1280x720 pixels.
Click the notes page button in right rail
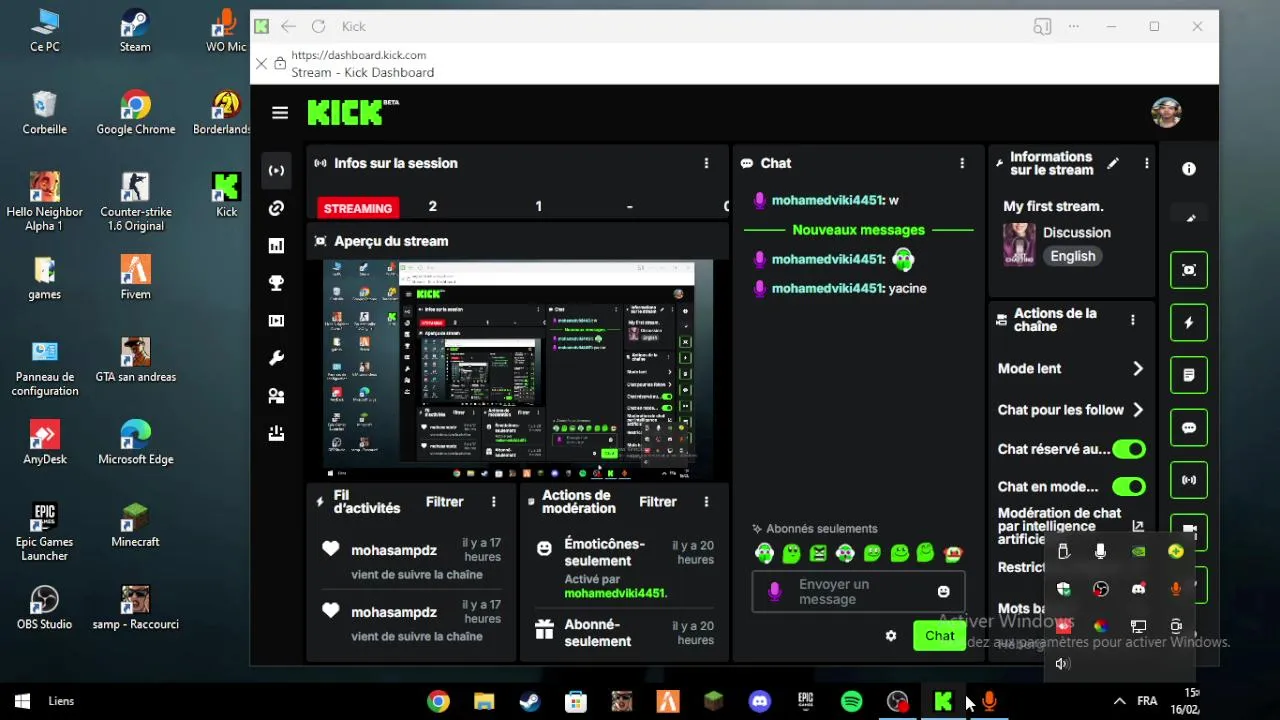[x=1189, y=375]
